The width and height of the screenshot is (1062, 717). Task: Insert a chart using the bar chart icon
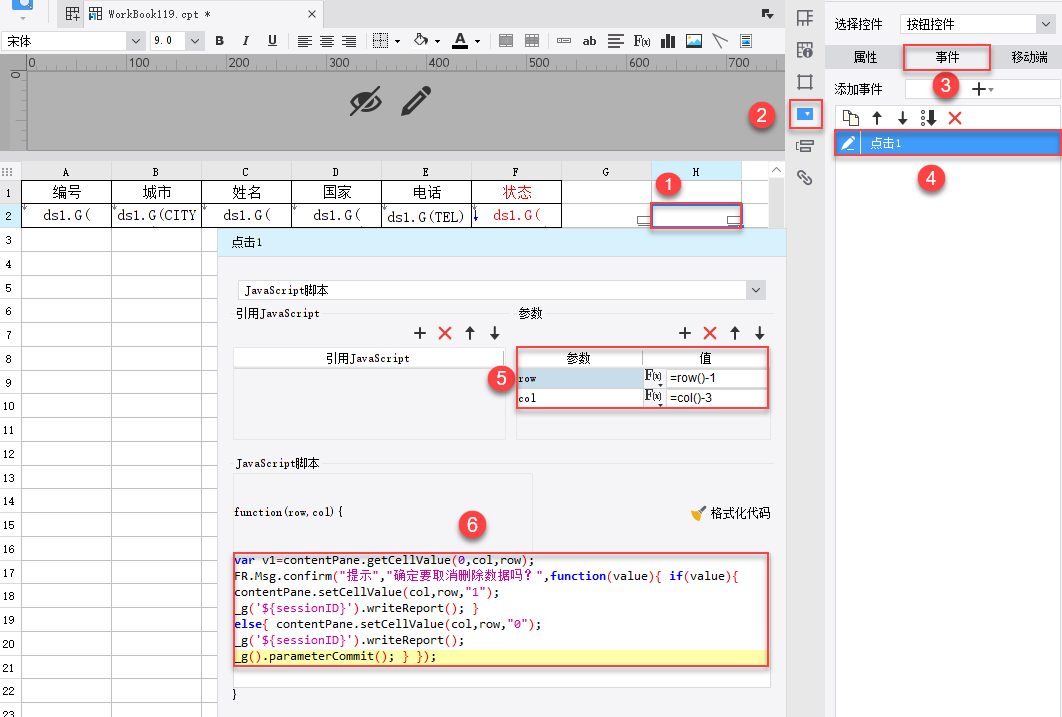pos(668,41)
